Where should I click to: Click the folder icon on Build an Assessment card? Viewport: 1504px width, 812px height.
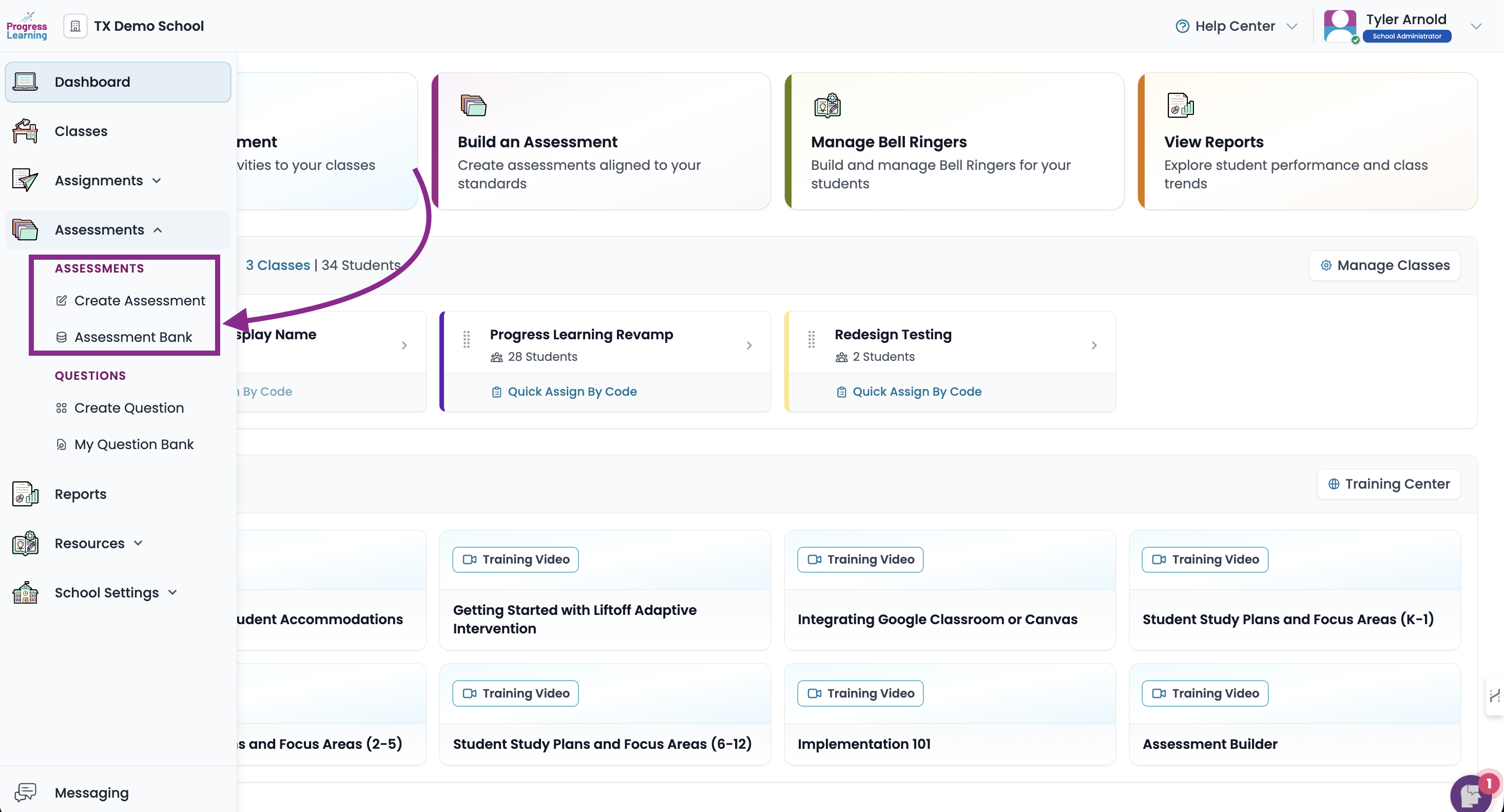pyautogui.click(x=473, y=106)
